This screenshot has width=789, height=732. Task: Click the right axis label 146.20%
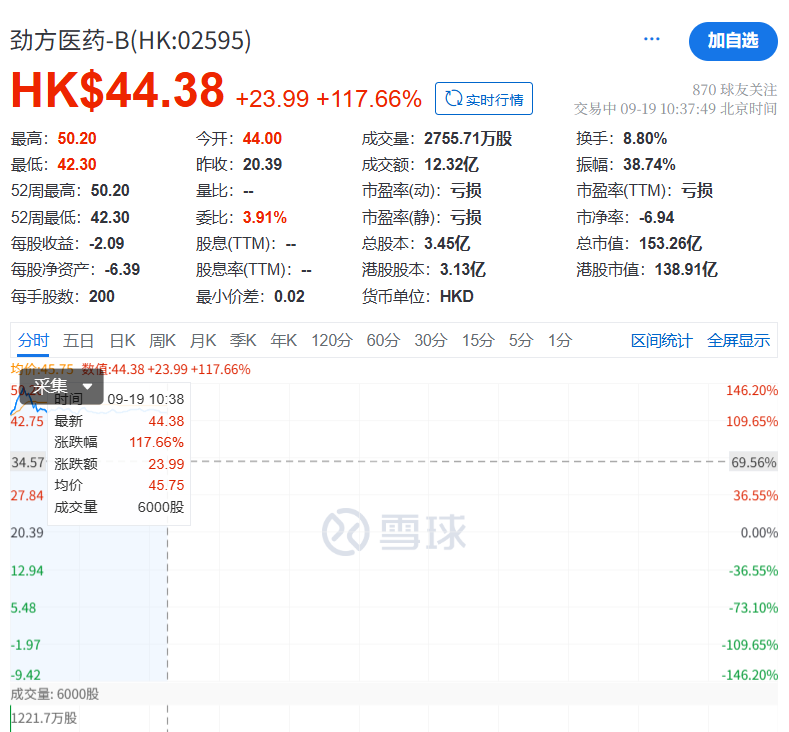point(752,390)
